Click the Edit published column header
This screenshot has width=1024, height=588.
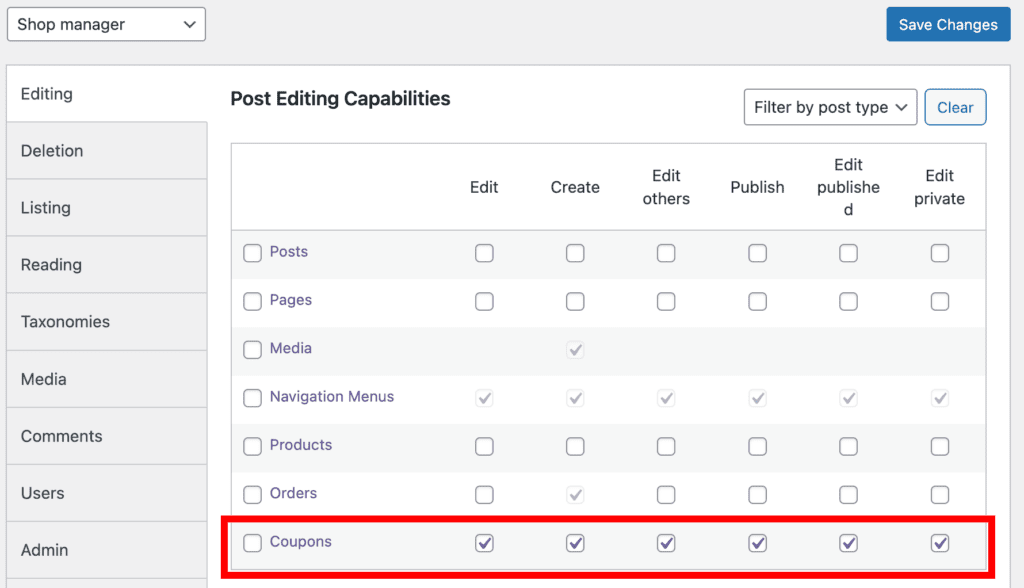848,187
